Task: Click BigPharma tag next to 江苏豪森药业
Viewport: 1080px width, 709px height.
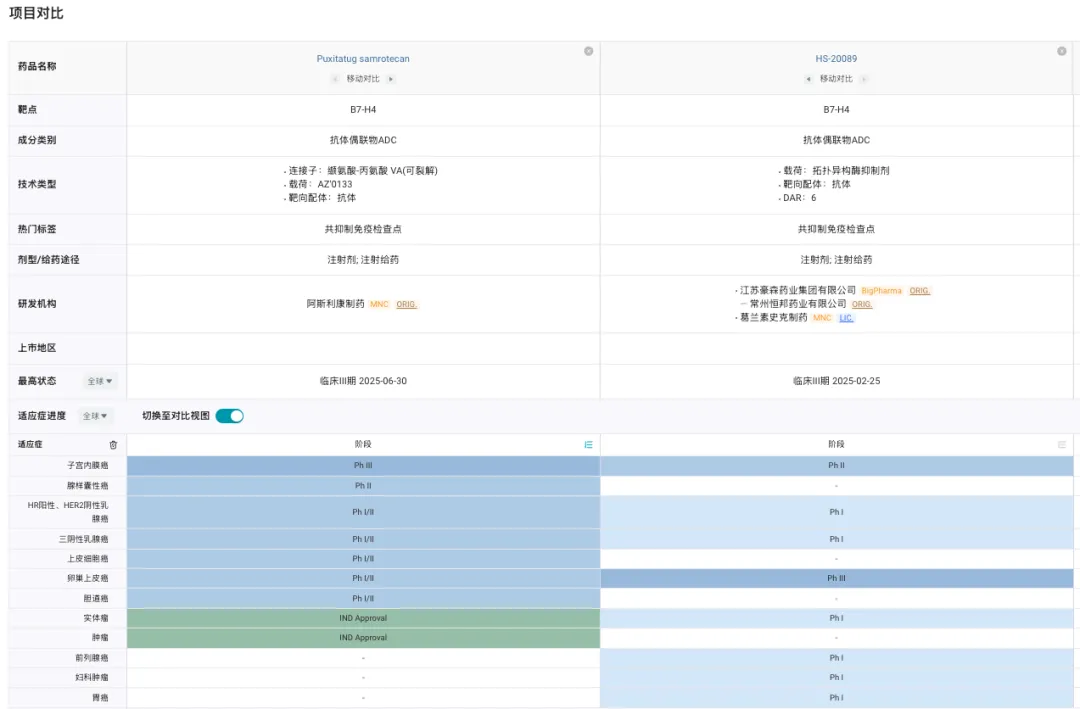Action: coord(882,291)
